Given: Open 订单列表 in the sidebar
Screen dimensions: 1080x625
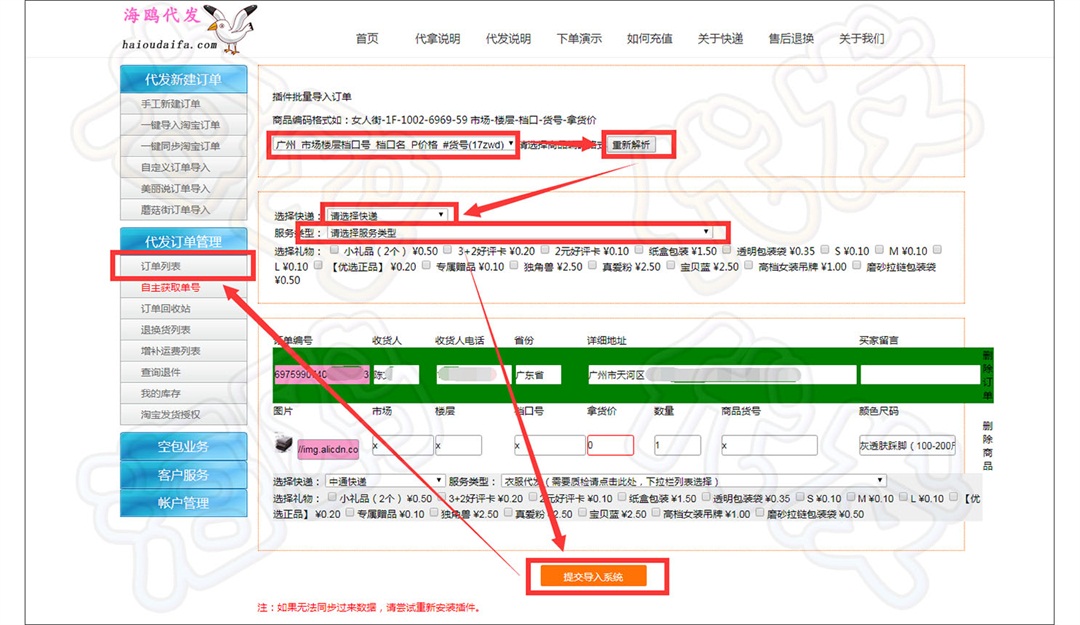Looking at the screenshot, I should coord(162,267).
